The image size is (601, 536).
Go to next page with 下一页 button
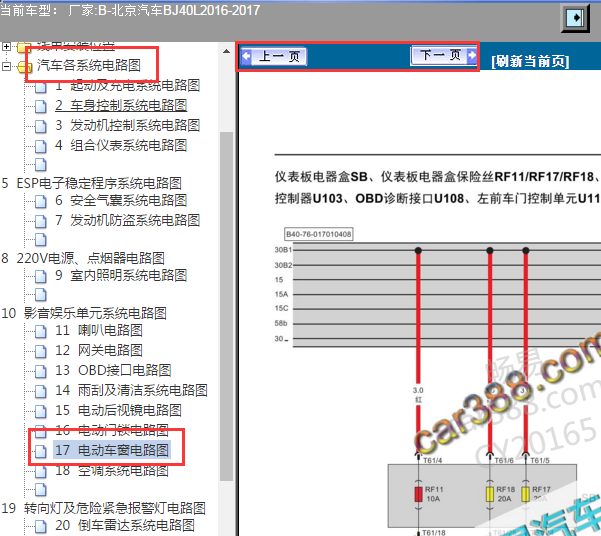[x=443, y=56]
